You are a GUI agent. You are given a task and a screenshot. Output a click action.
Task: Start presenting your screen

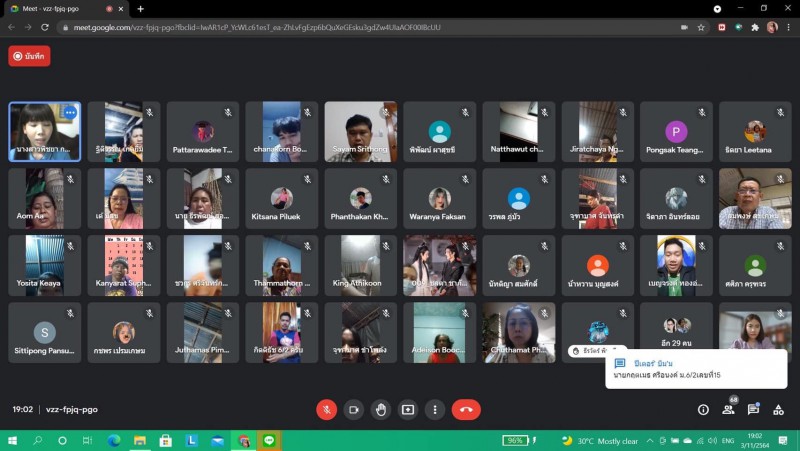pos(407,409)
